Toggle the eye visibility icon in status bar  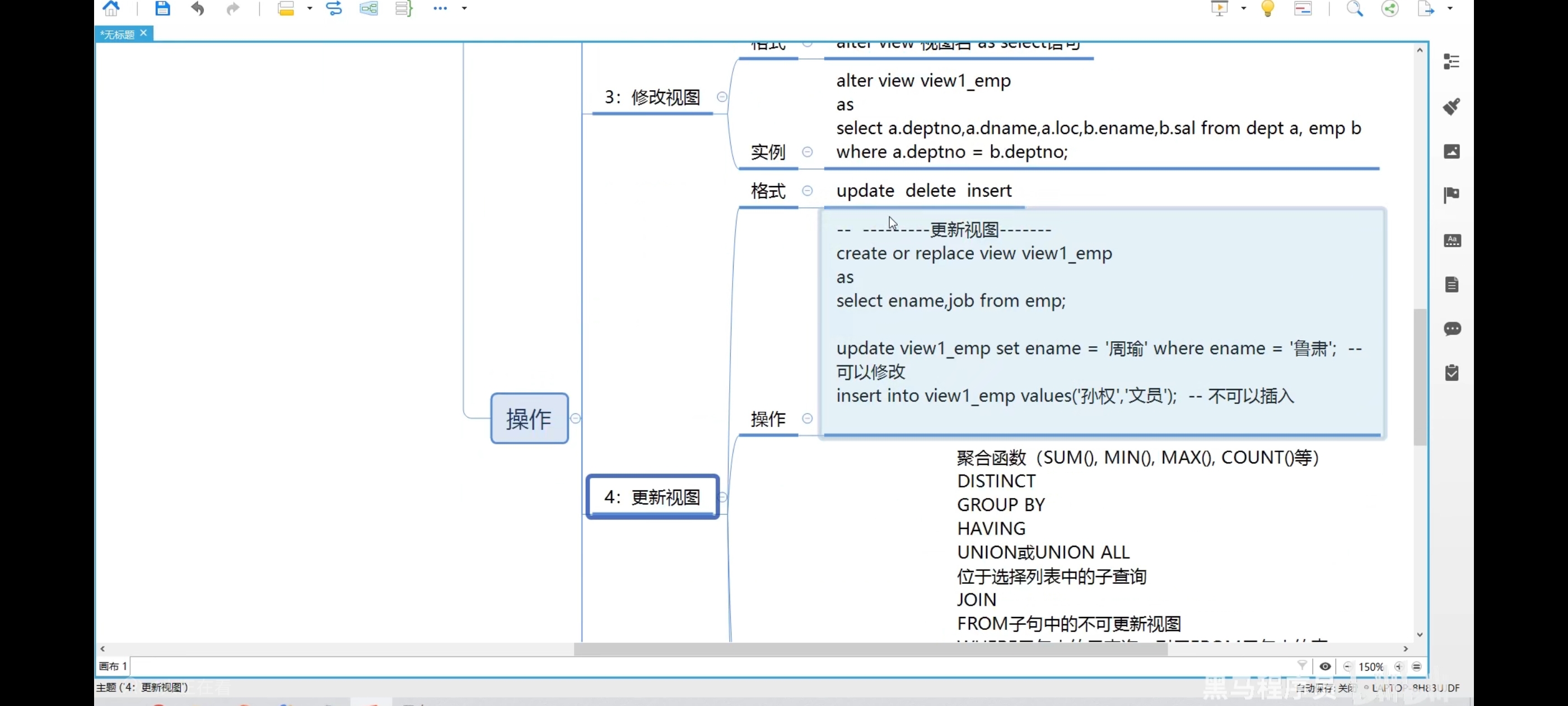[x=1324, y=666]
